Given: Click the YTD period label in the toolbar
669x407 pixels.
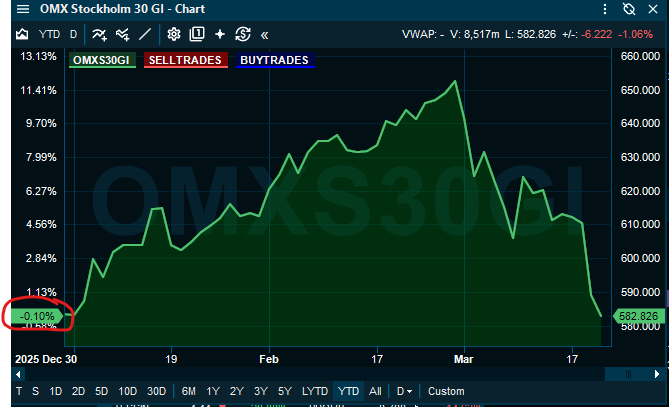Looking at the screenshot, I should tap(49, 34).
